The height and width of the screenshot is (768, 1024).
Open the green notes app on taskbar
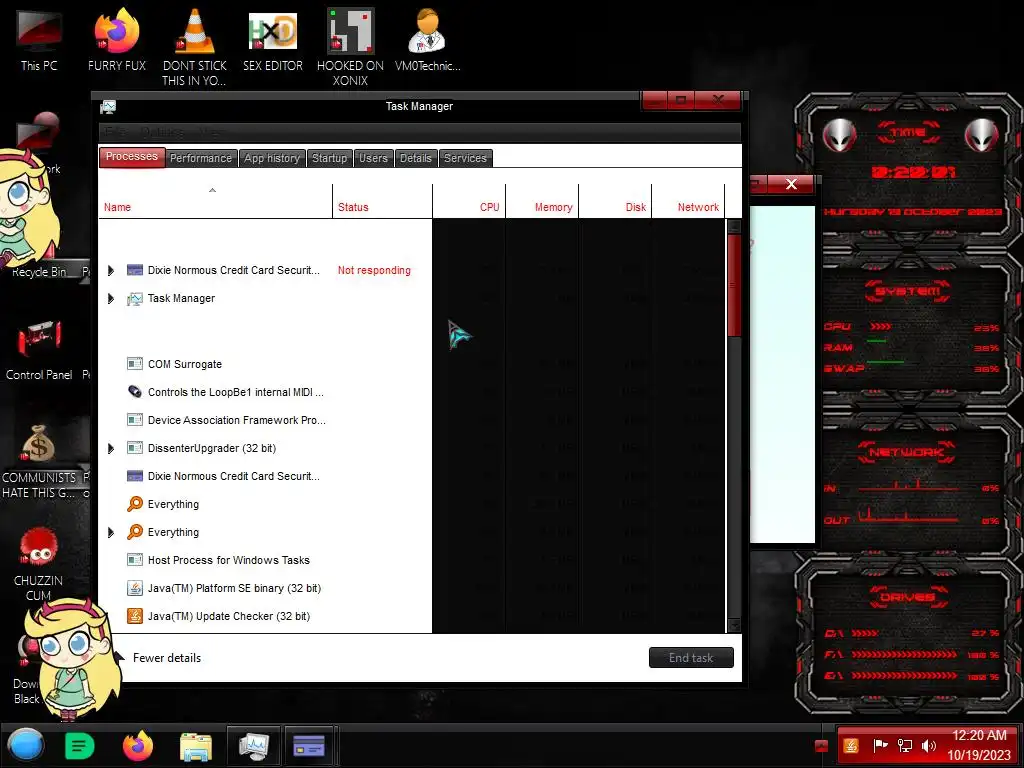[80, 746]
